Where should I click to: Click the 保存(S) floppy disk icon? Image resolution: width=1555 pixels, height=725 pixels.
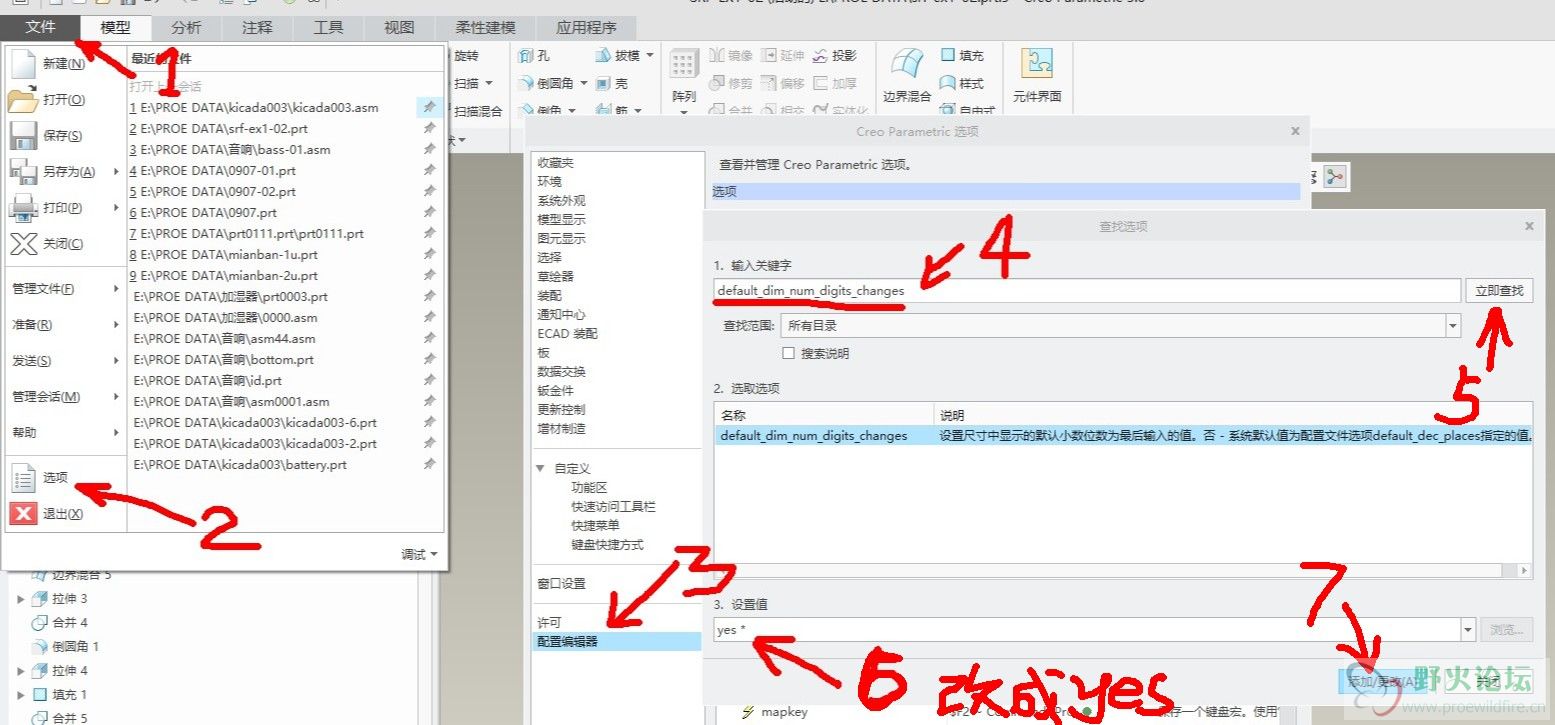[22, 136]
